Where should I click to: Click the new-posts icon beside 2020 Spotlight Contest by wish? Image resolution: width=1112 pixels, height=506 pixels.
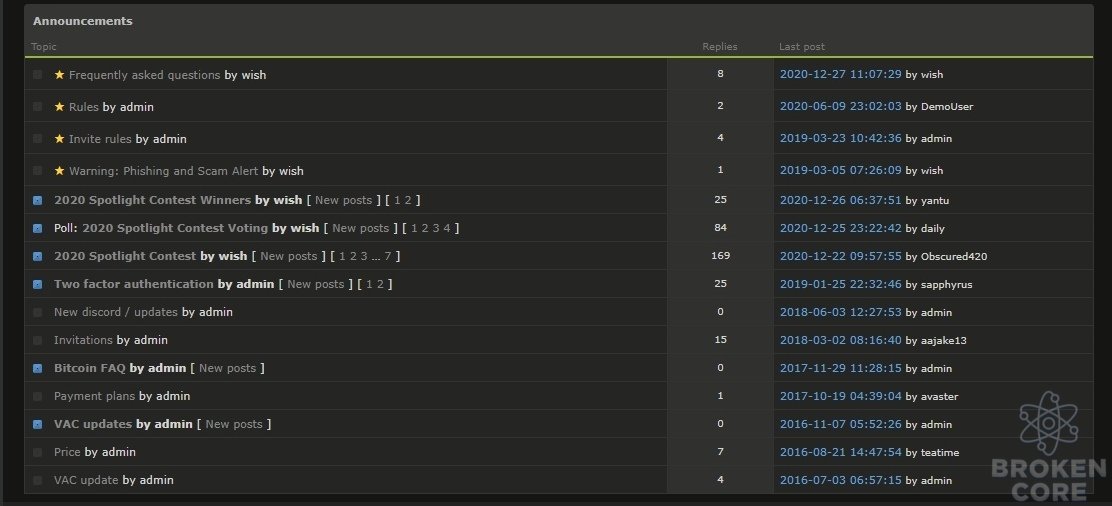(x=38, y=256)
